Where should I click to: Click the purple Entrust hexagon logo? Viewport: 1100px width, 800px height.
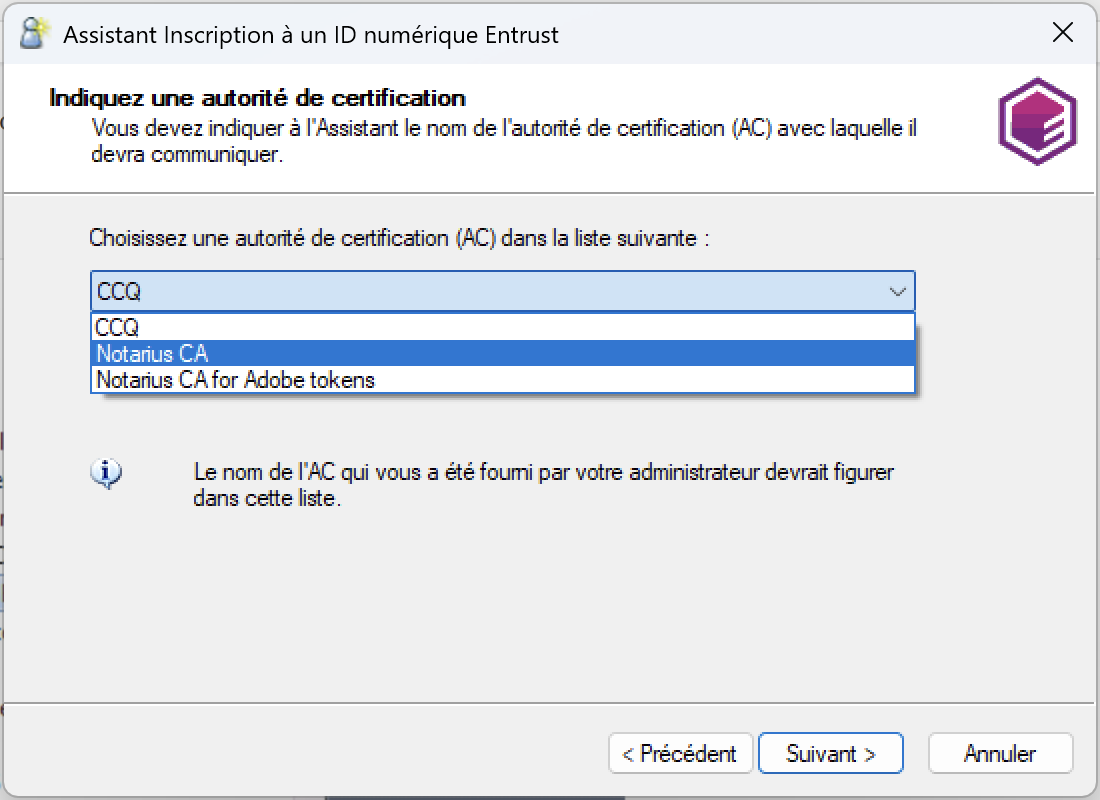[x=1036, y=122]
